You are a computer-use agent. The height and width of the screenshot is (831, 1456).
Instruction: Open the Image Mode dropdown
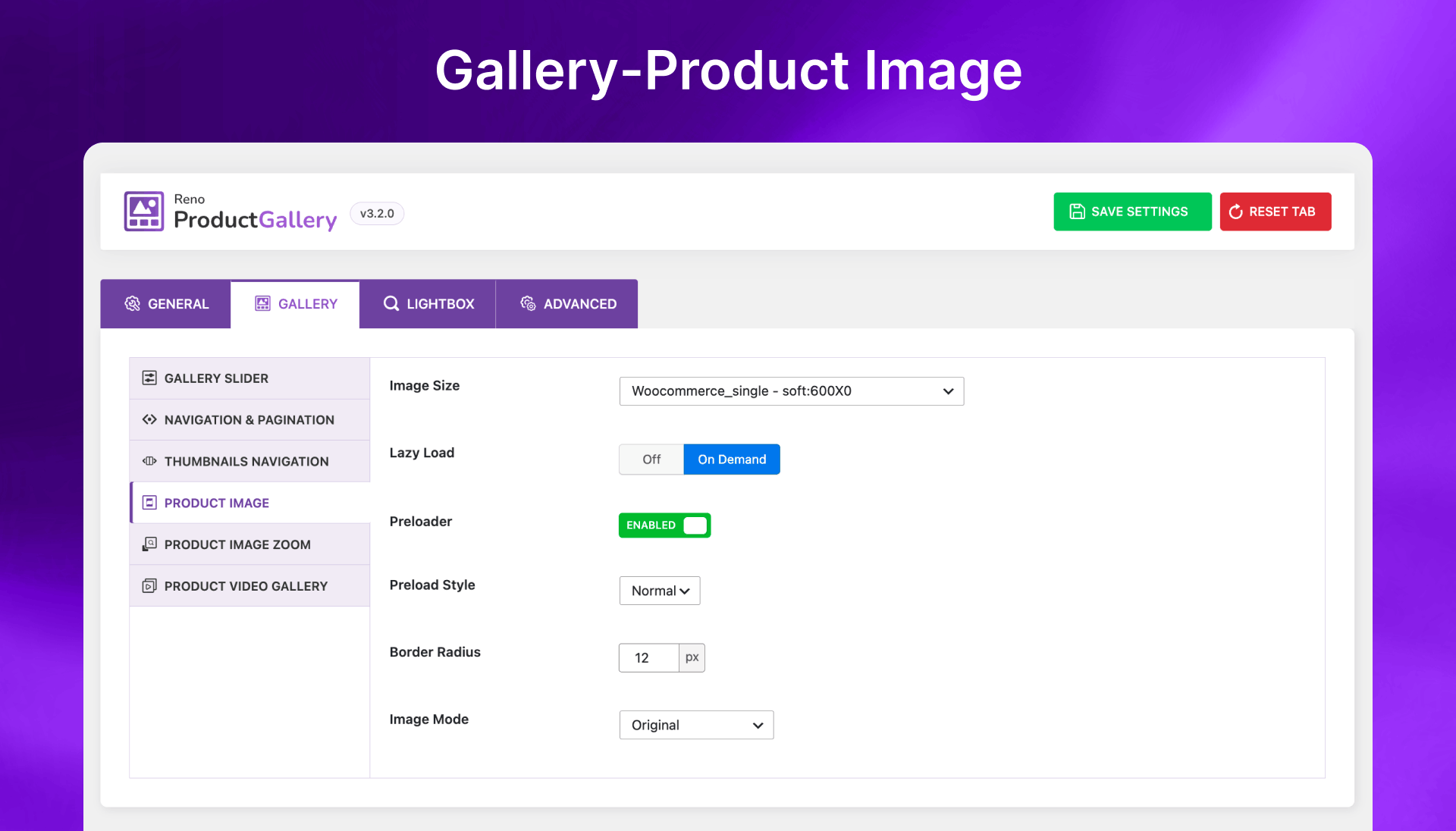[696, 725]
